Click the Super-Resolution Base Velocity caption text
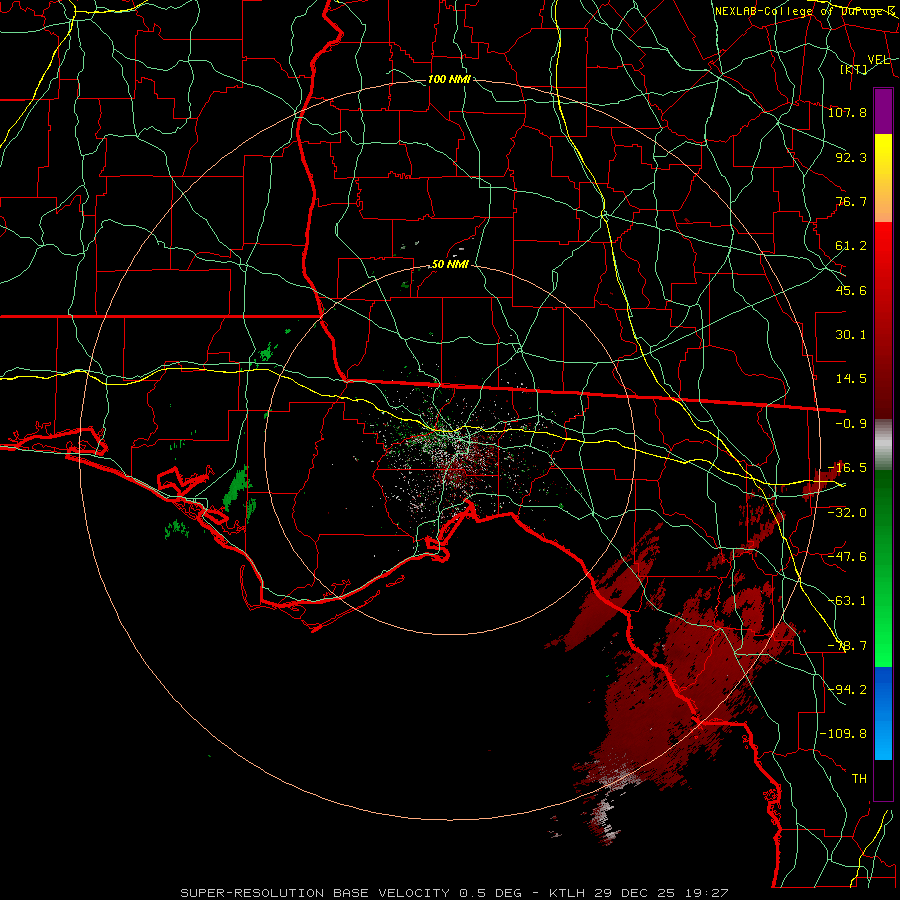 [x=455, y=893]
